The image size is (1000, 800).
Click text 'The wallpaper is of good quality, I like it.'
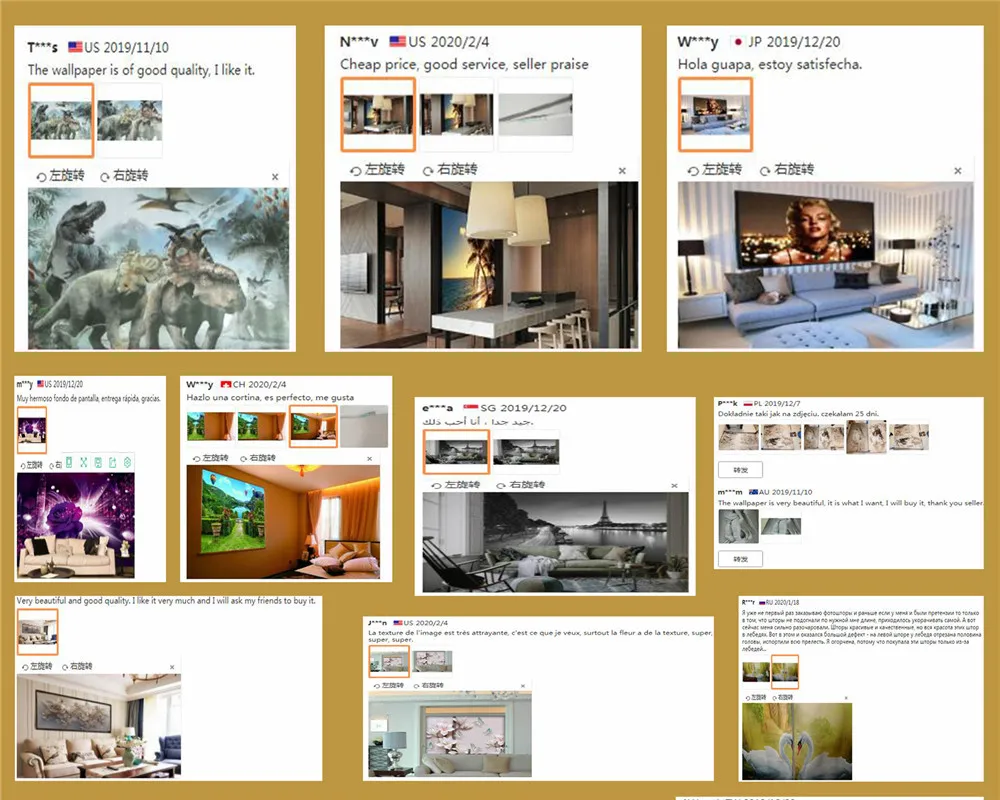[x=141, y=70]
